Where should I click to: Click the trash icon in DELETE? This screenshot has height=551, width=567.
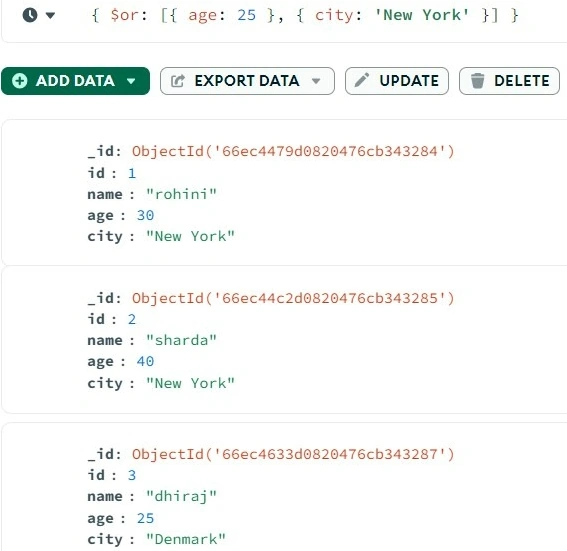[x=477, y=81]
